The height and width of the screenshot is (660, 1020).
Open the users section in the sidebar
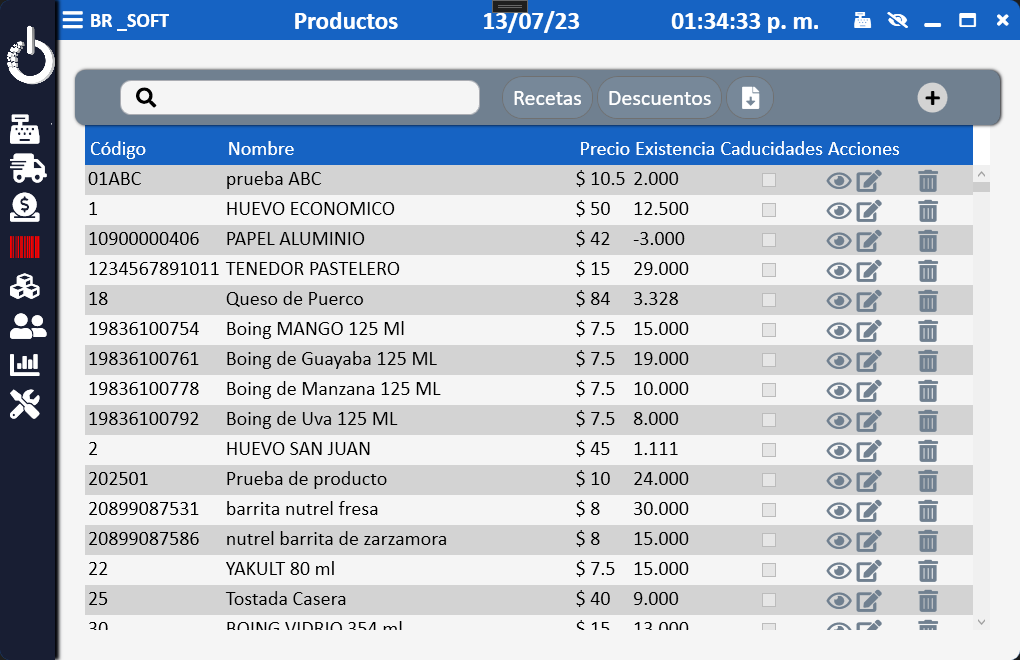pyautogui.click(x=27, y=326)
